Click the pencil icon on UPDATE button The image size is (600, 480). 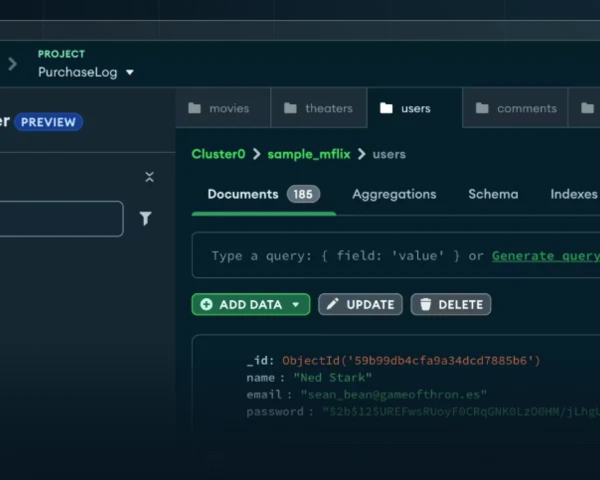(333, 305)
